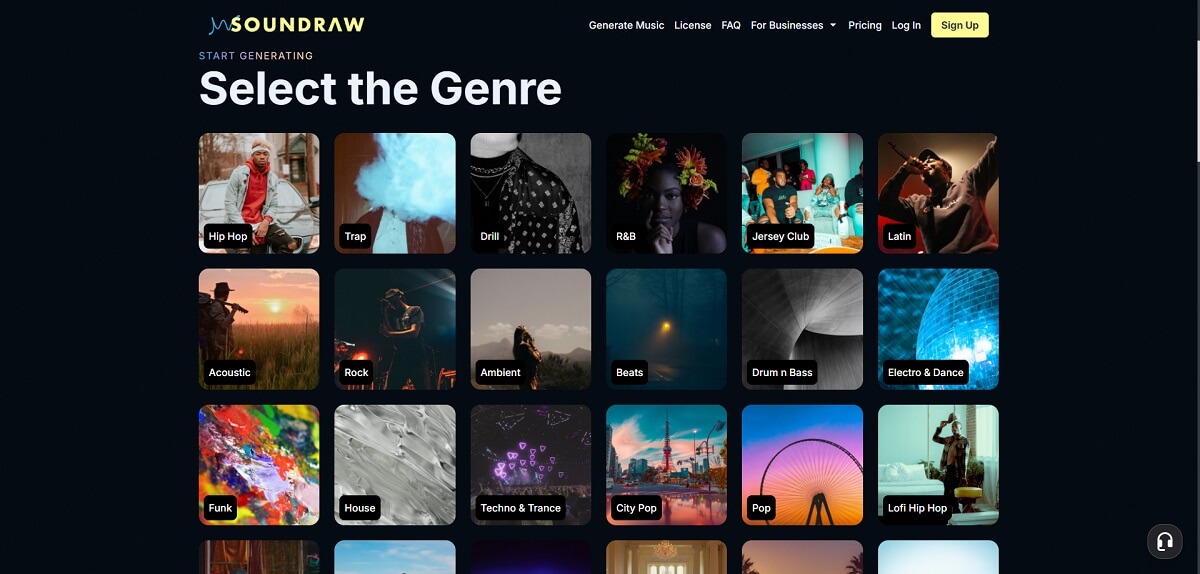Choose the Lofi Hip Hop genre

pyautogui.click(x=938, y=465)
